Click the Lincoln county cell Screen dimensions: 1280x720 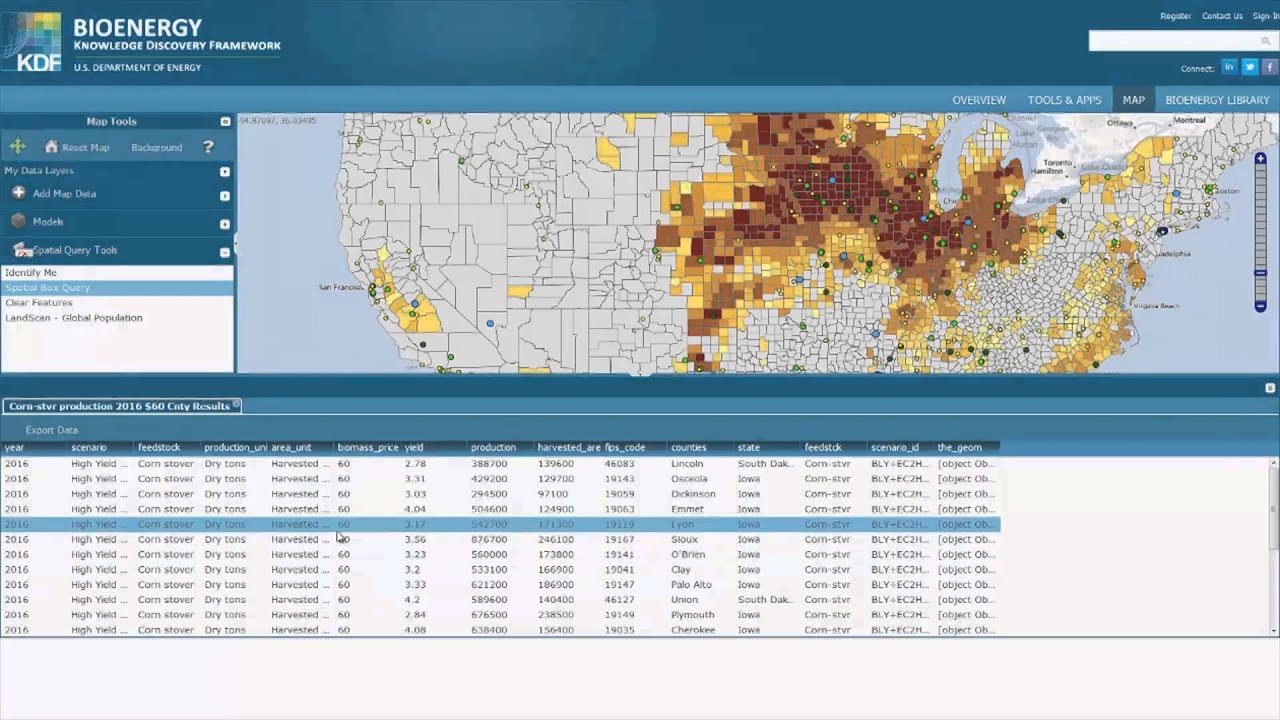[x=702, y=464]
